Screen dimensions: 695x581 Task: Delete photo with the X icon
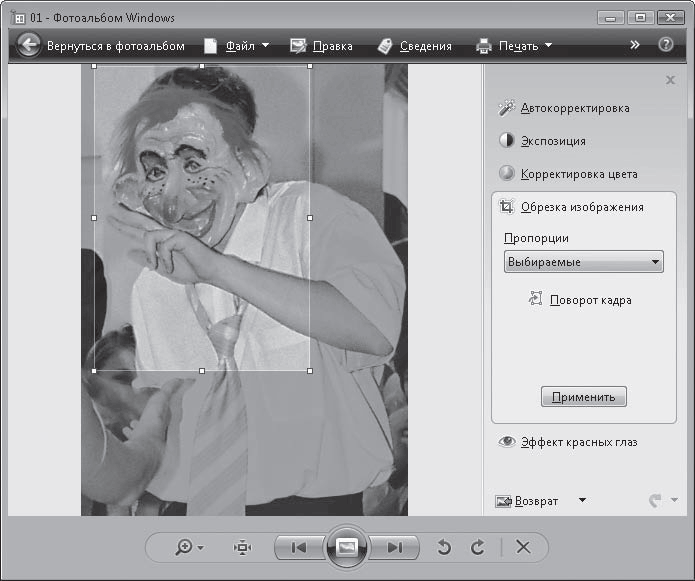522,547
